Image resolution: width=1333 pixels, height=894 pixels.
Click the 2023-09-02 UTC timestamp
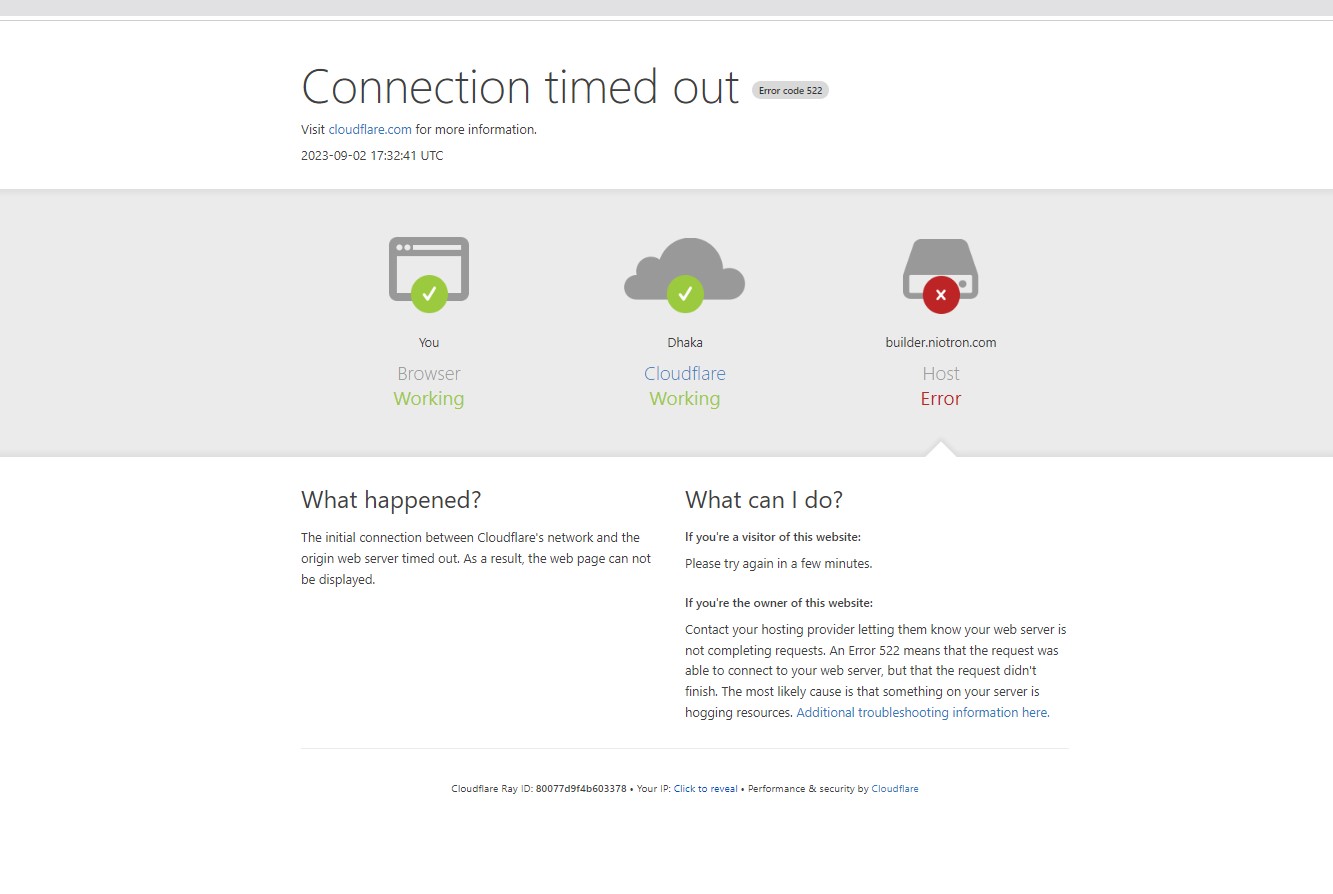[372, 156]
